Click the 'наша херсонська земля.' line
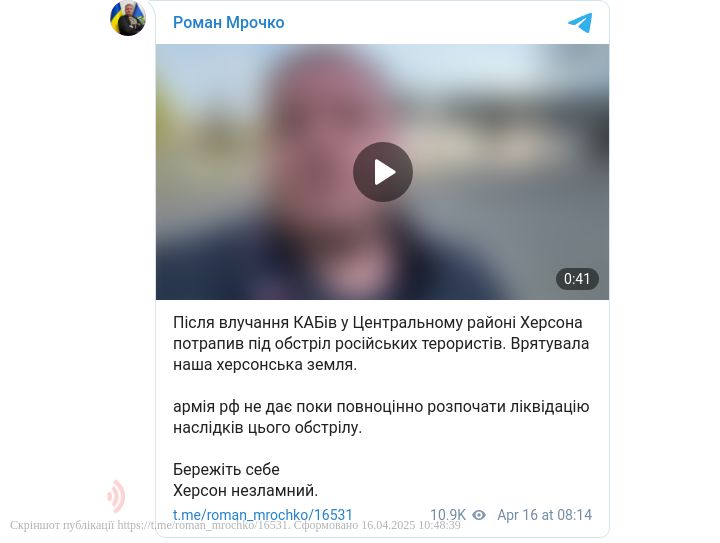 coord(265,365)
